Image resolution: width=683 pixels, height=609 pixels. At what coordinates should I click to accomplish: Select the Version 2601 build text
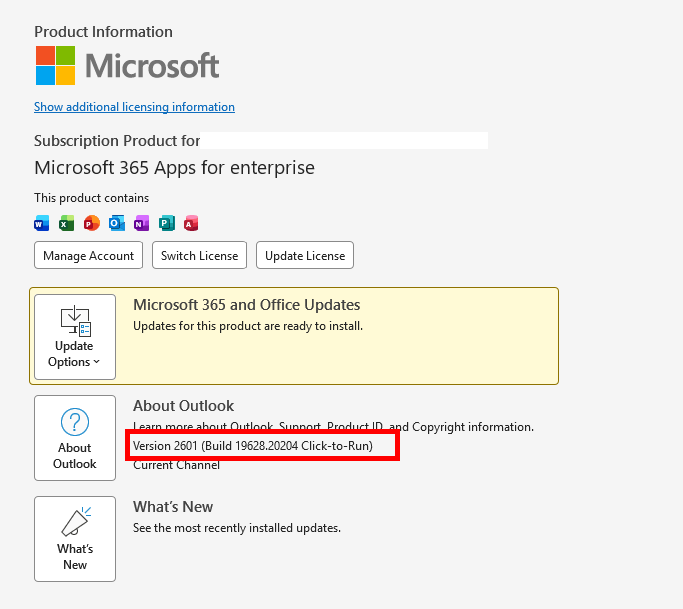tap(253, 446)
